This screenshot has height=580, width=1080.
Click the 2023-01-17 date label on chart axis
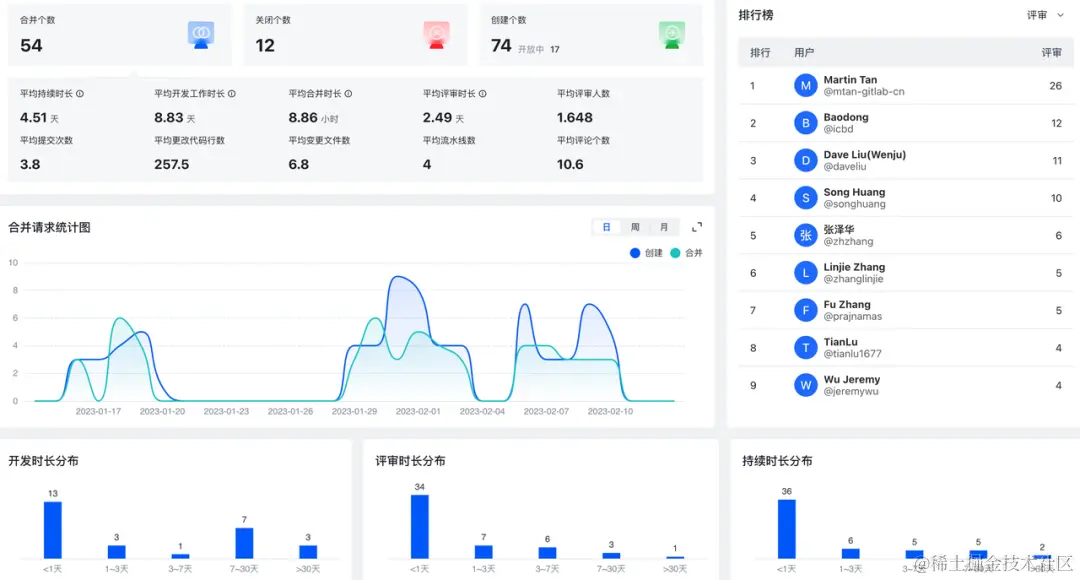click(98, 411)
